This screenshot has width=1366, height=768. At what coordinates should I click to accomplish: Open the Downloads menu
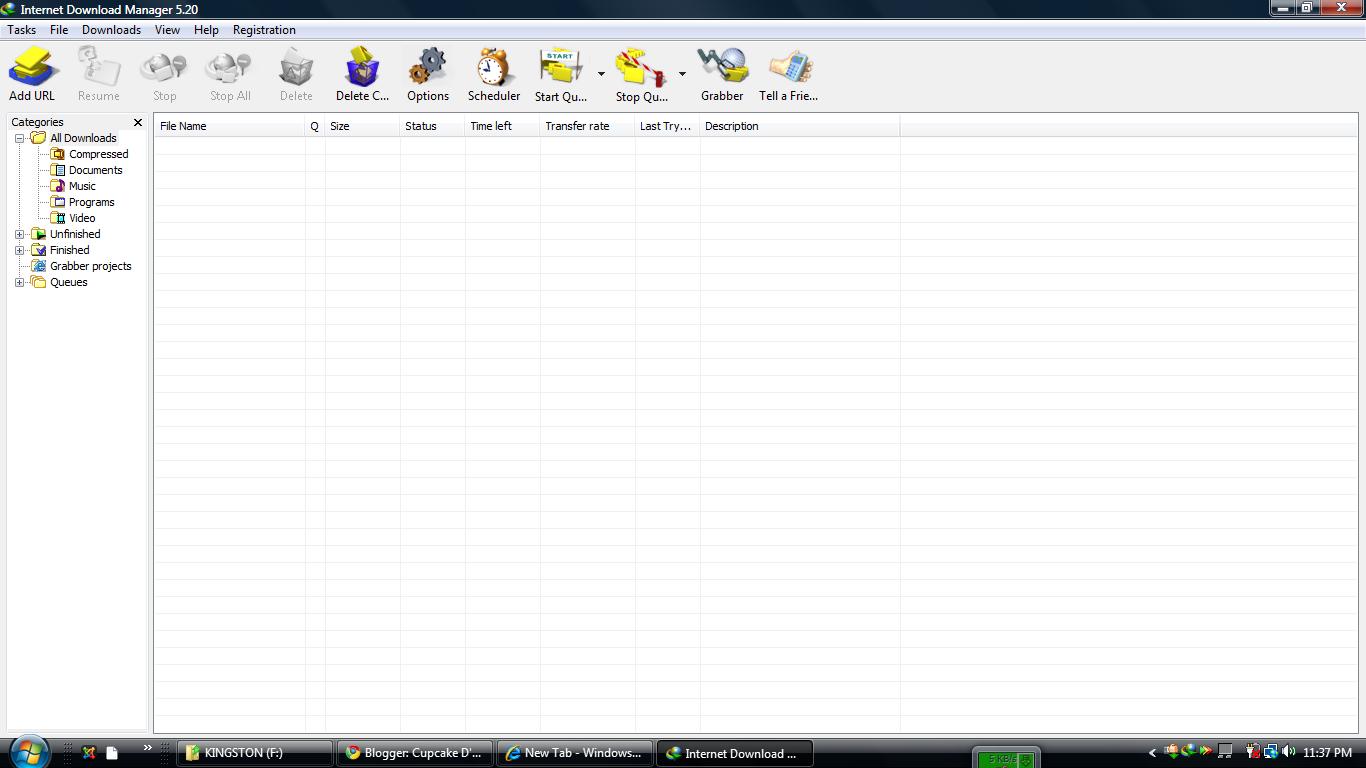point(111,30)
